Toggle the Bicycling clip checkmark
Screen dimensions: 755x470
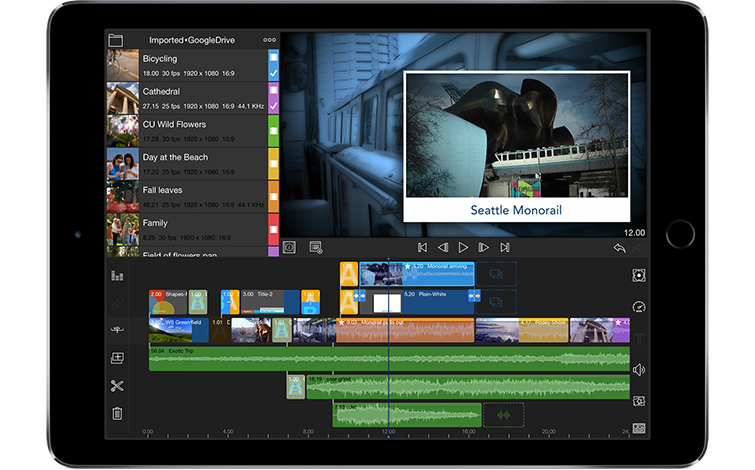273,73
